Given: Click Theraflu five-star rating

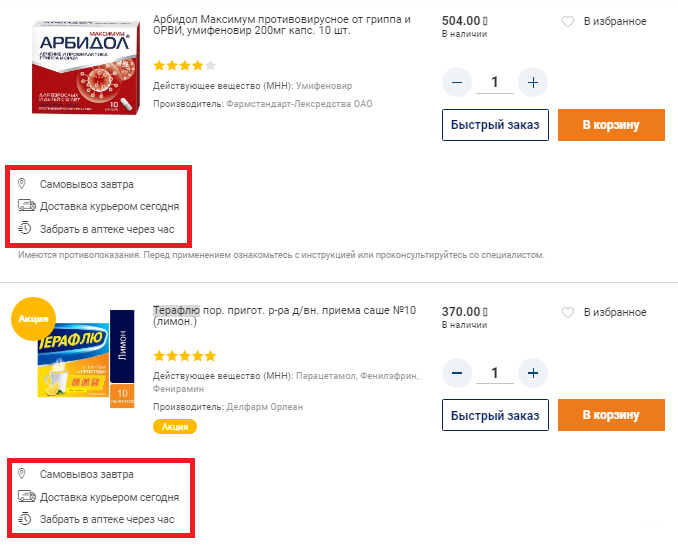Looking at the screenshot, I should point(184,356).
